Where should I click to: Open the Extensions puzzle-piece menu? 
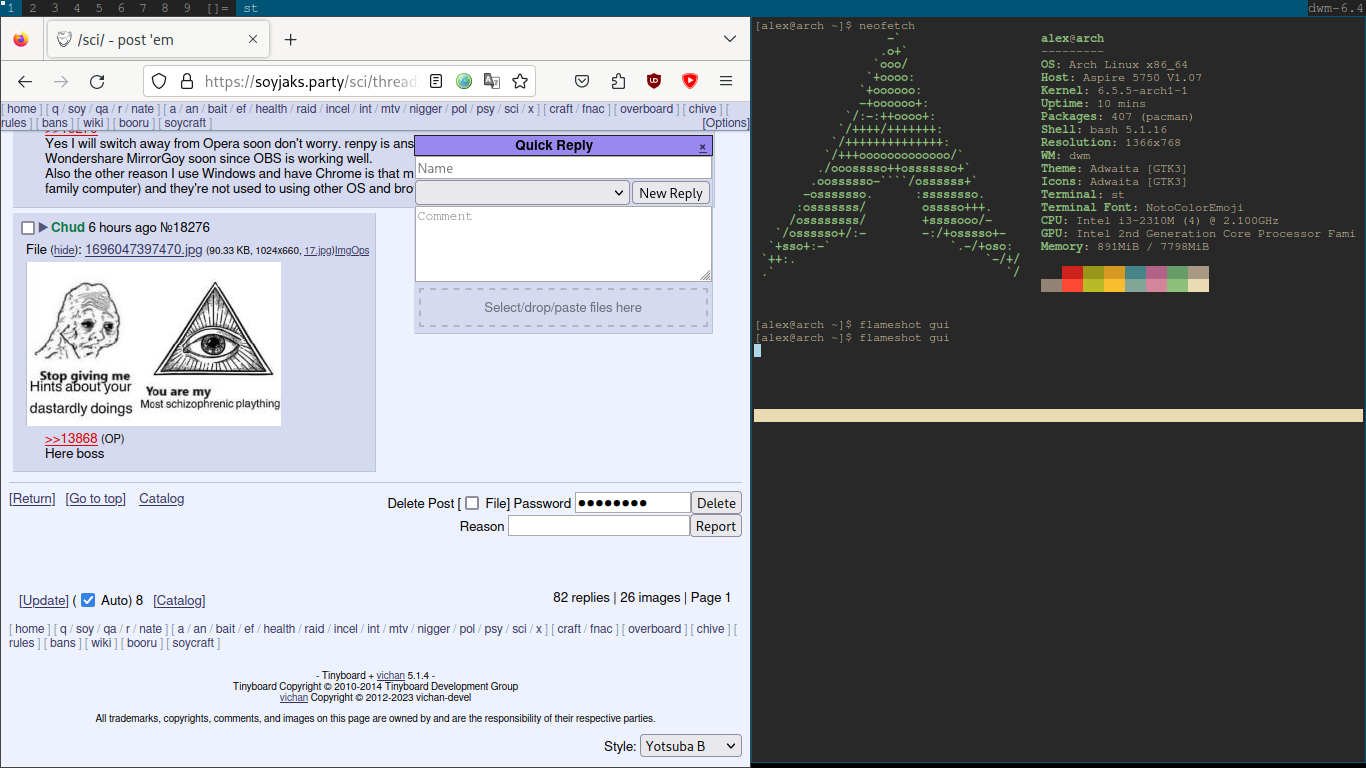(618, 82)
